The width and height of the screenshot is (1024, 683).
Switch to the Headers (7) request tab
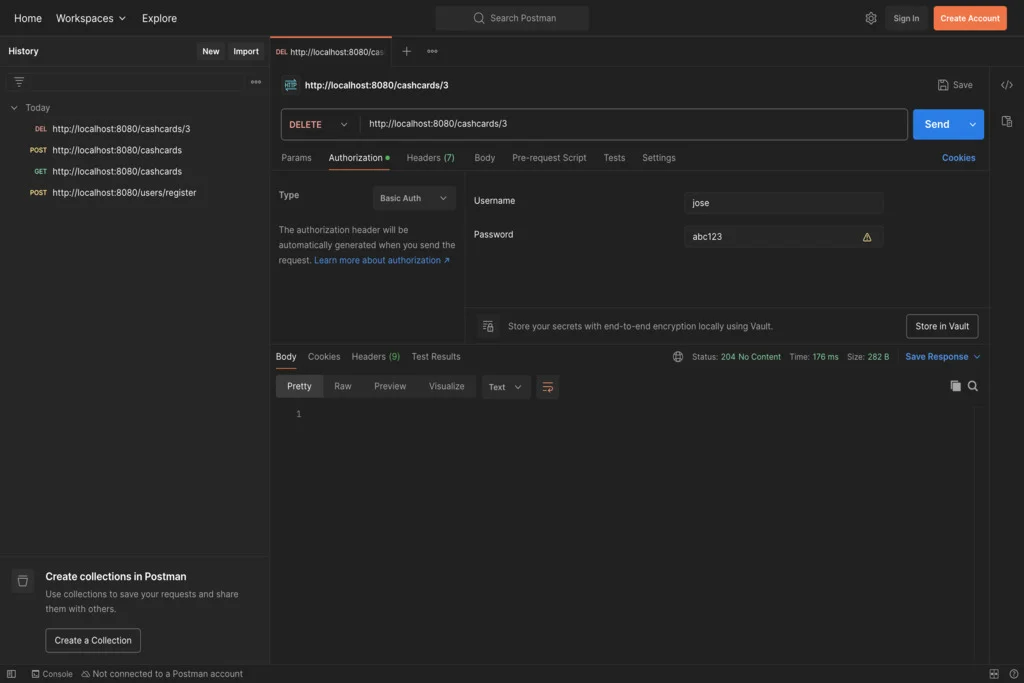(430, 158)
